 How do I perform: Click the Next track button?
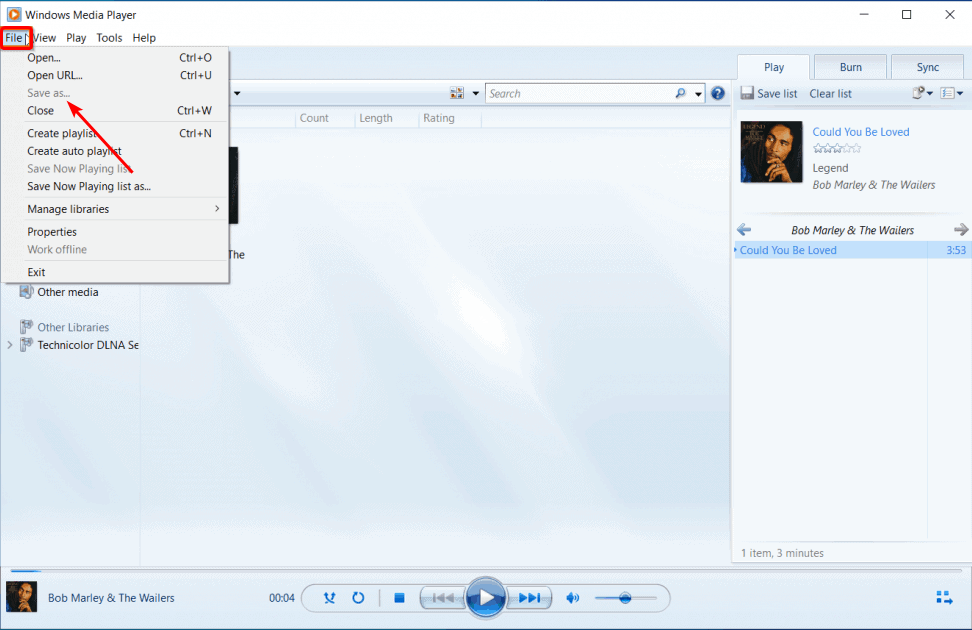tap(529, 598)
